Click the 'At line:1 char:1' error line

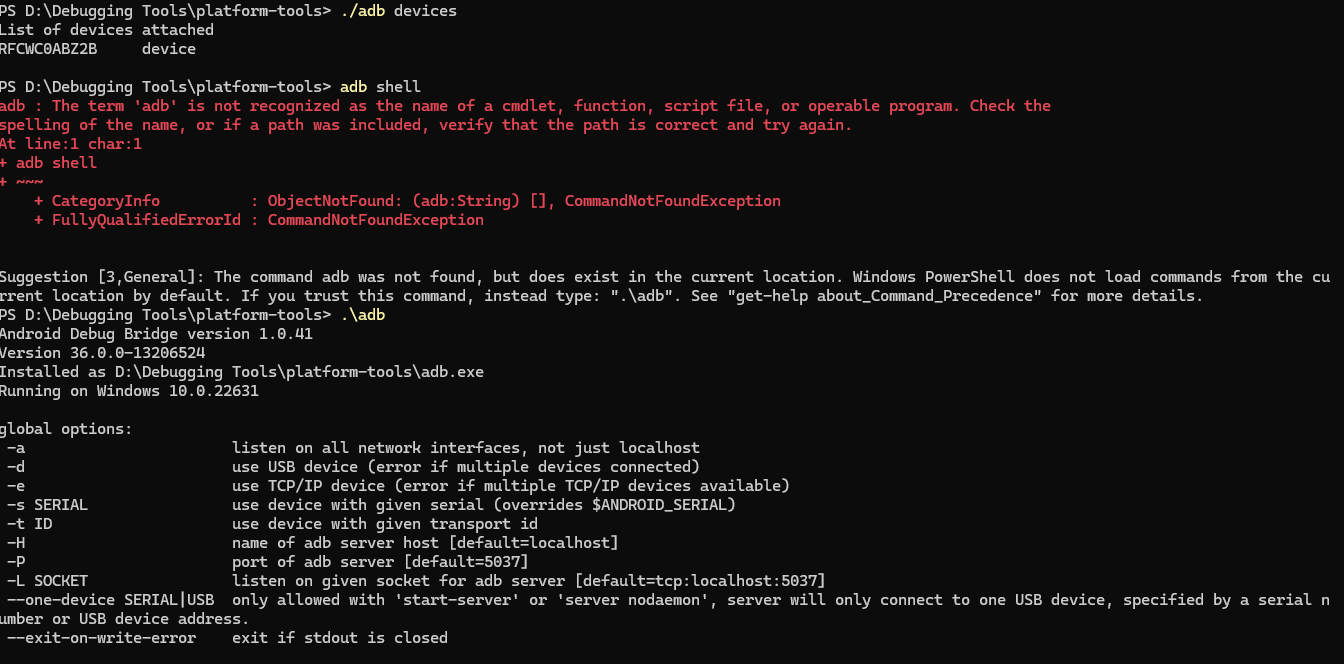(71, 144)
